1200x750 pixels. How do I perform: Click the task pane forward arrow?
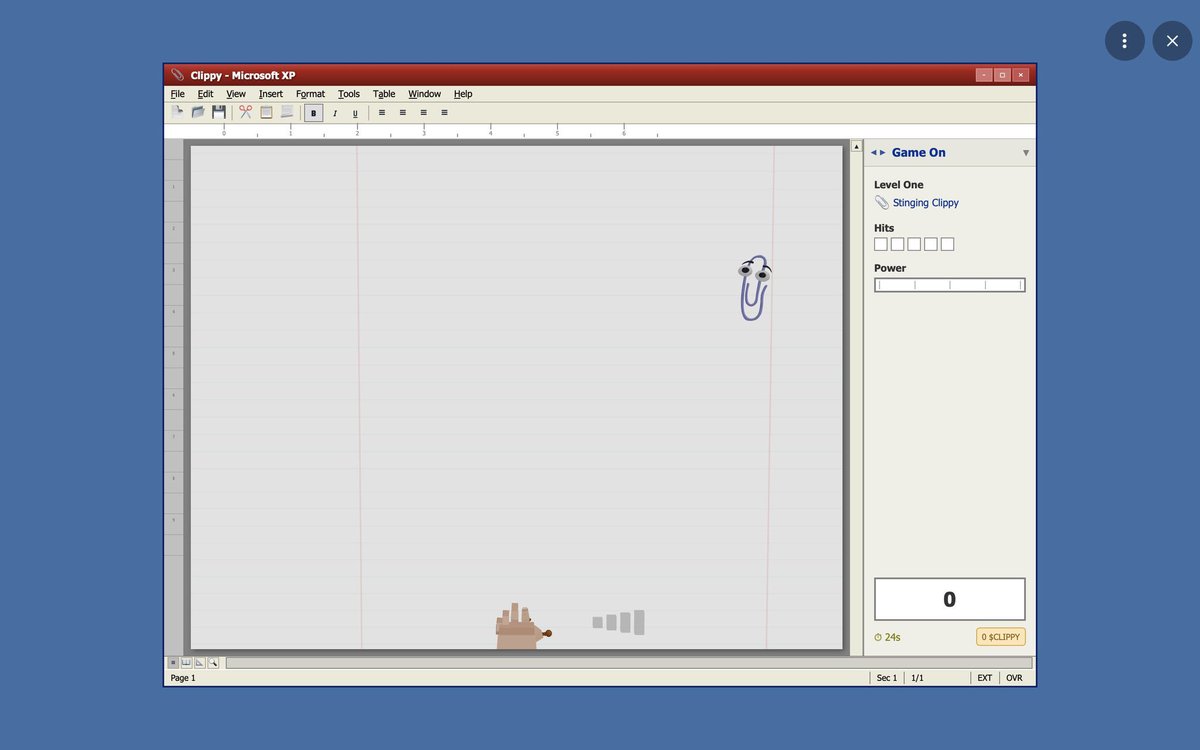(x=882, y=153)
